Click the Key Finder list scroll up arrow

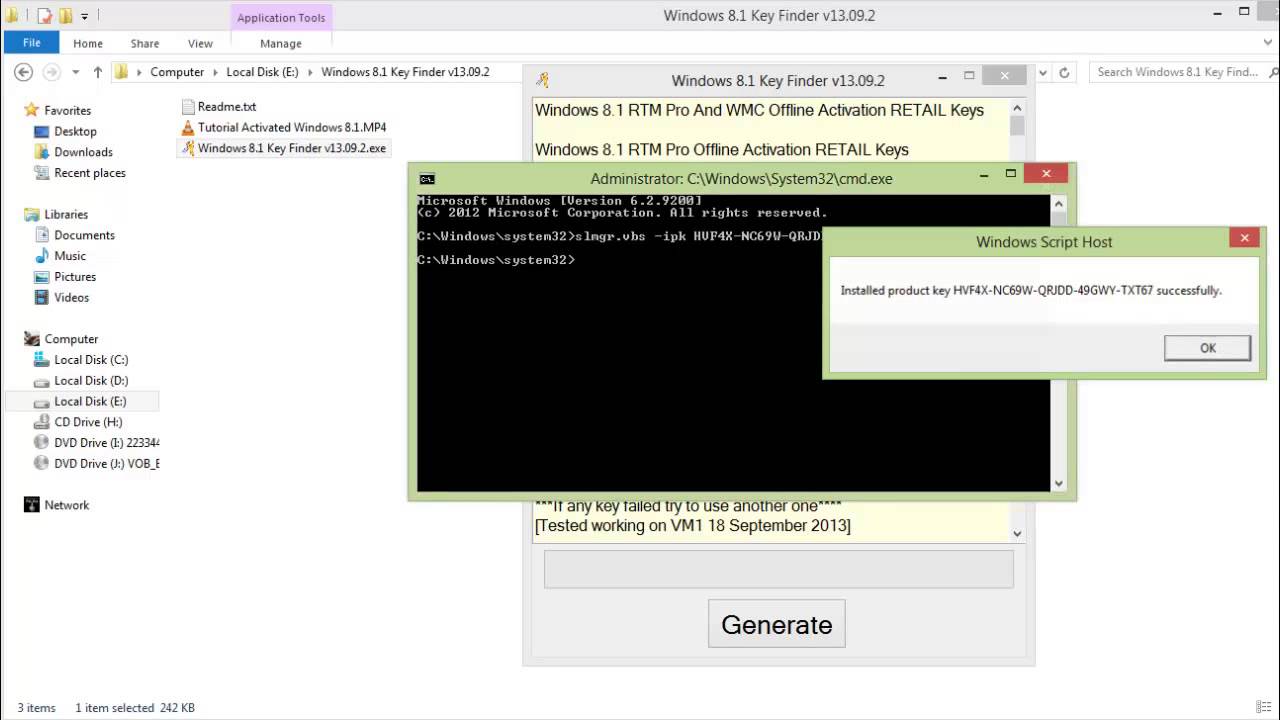tap(1017, 108)
